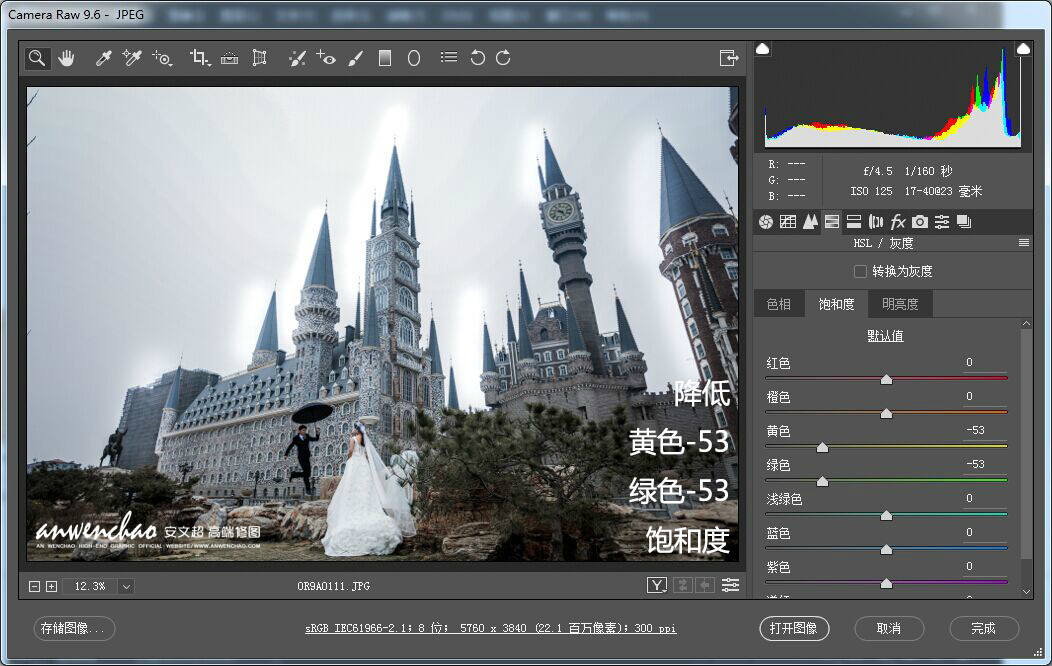Switch to the 饱和度 tab

(x=837, y=304)
